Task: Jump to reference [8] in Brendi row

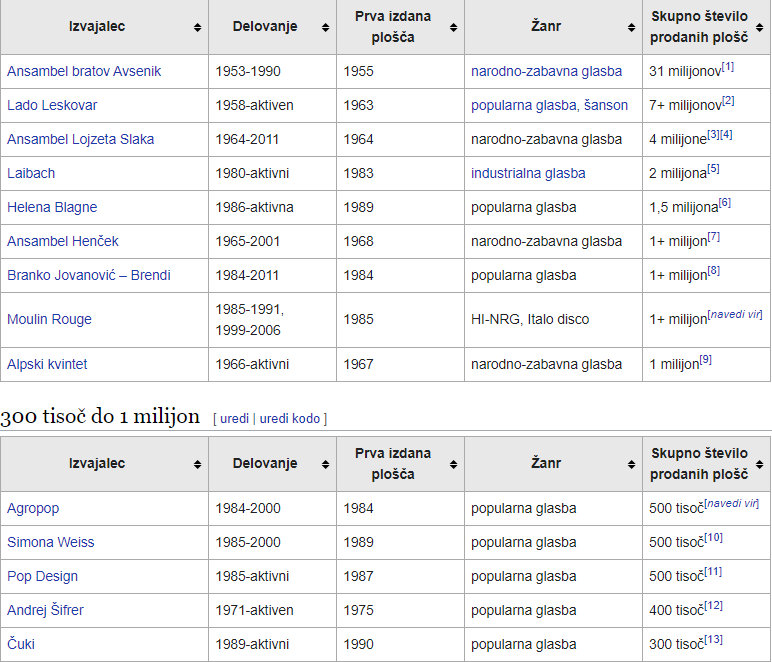Action: pos(714,271)
